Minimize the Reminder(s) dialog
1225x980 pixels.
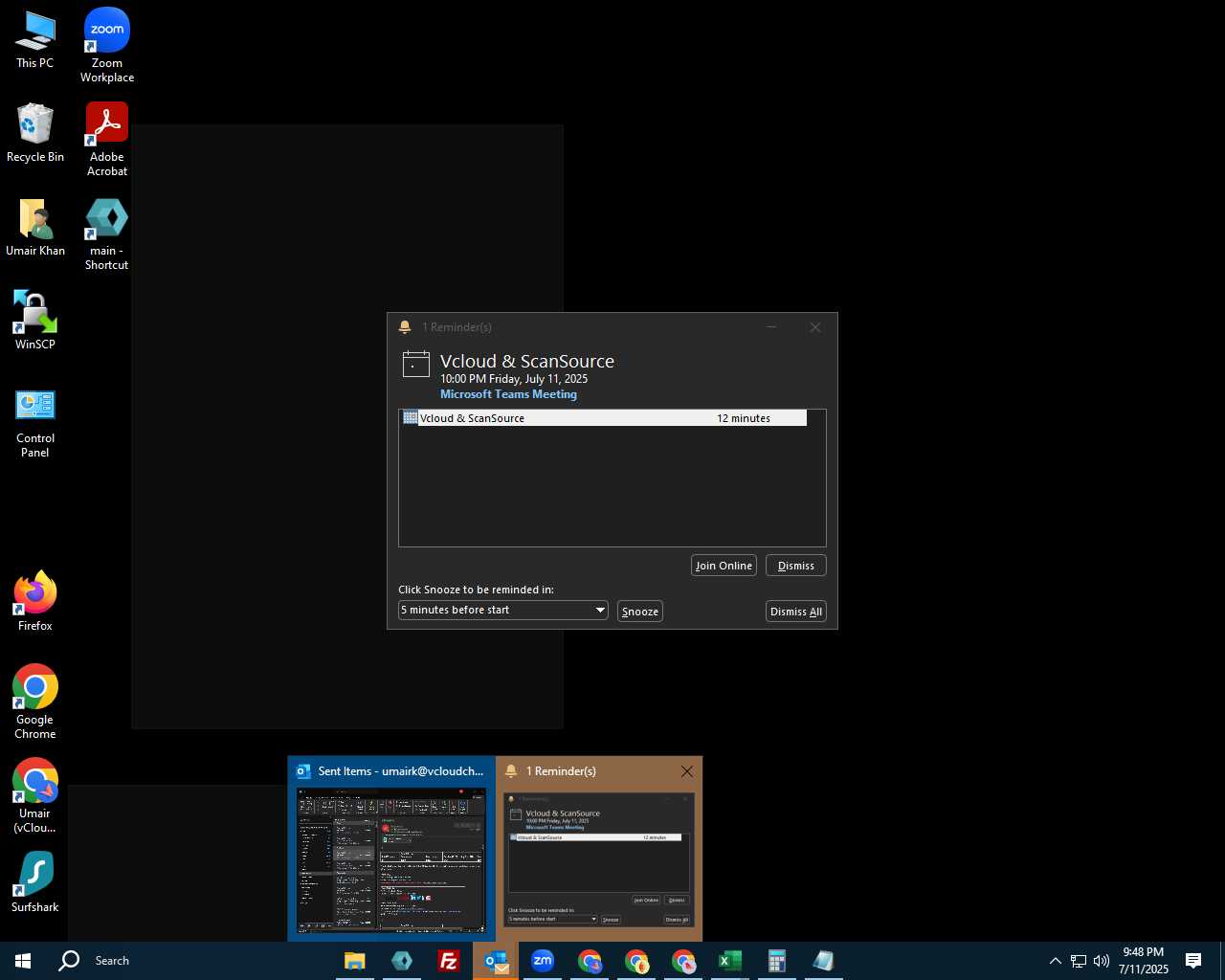(x=771, y=327)
